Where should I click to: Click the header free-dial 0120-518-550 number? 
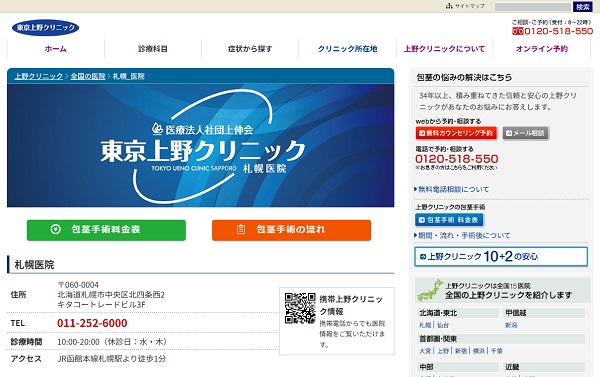[559, 31]
